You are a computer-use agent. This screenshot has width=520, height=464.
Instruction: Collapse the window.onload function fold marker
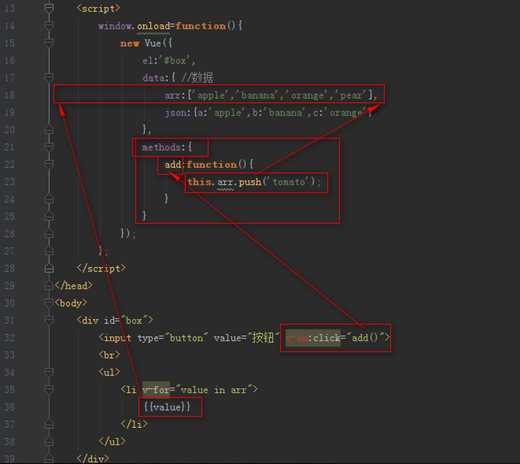click(49, 26)
